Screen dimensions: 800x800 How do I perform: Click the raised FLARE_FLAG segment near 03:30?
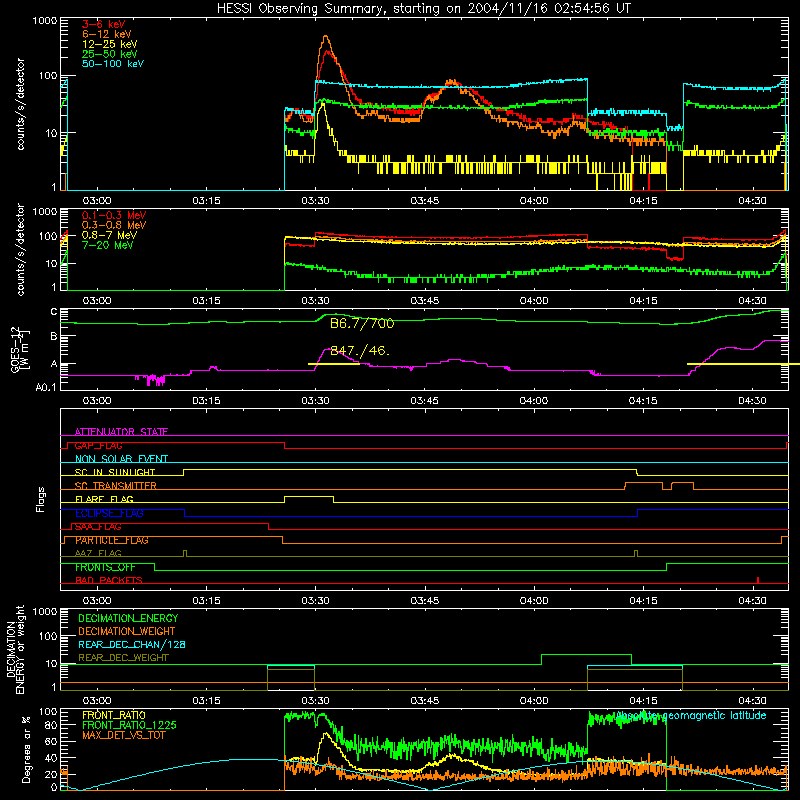click(x=309, y=496)
